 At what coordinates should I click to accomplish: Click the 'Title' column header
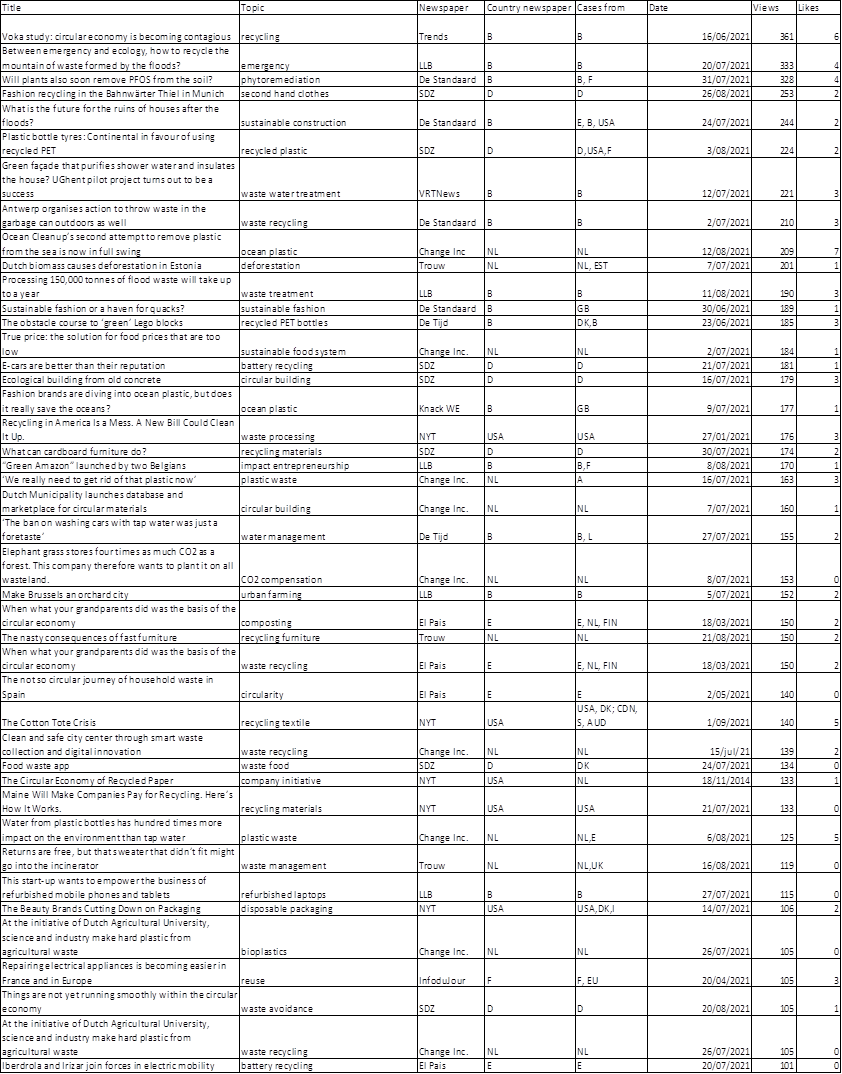tap(120, 8)
